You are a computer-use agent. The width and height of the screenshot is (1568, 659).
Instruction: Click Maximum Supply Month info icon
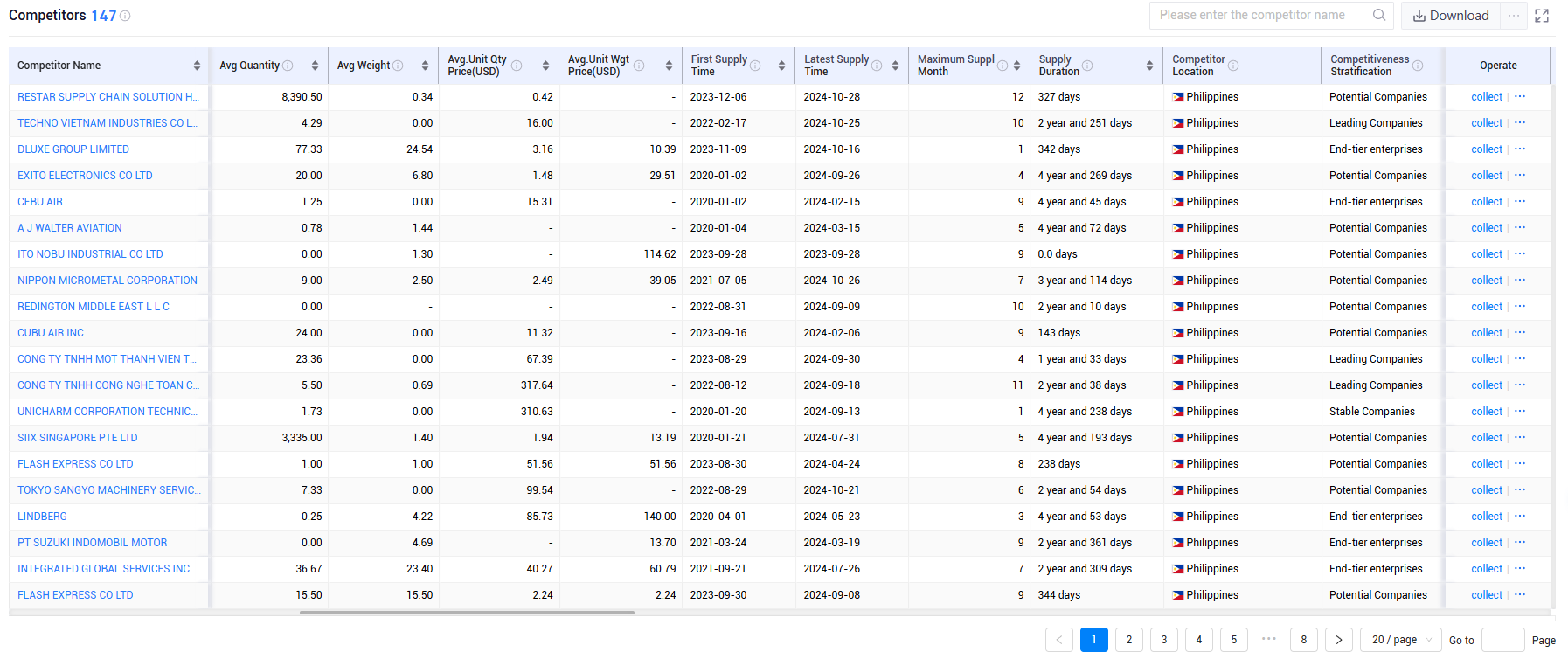[1003, 66]
